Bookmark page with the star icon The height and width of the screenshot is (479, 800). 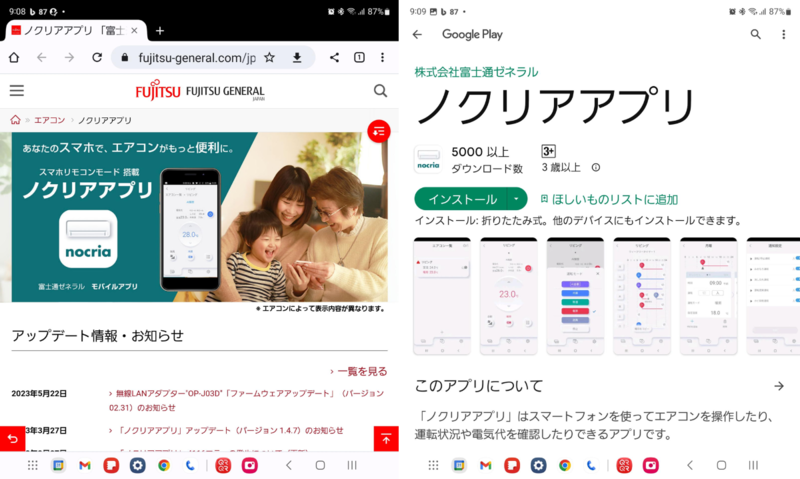(269, 58)
